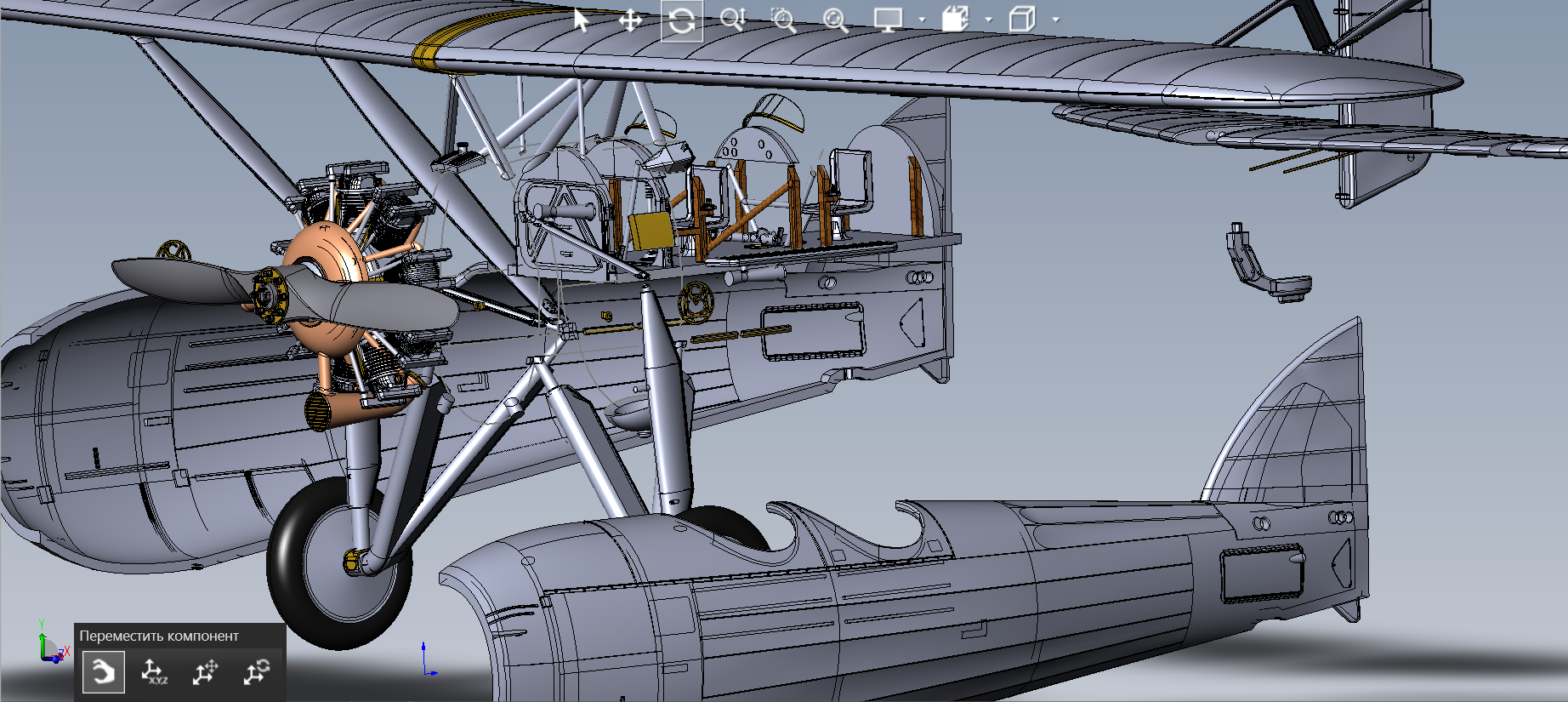Click the XYZ orientation triad

click(52, 643)
